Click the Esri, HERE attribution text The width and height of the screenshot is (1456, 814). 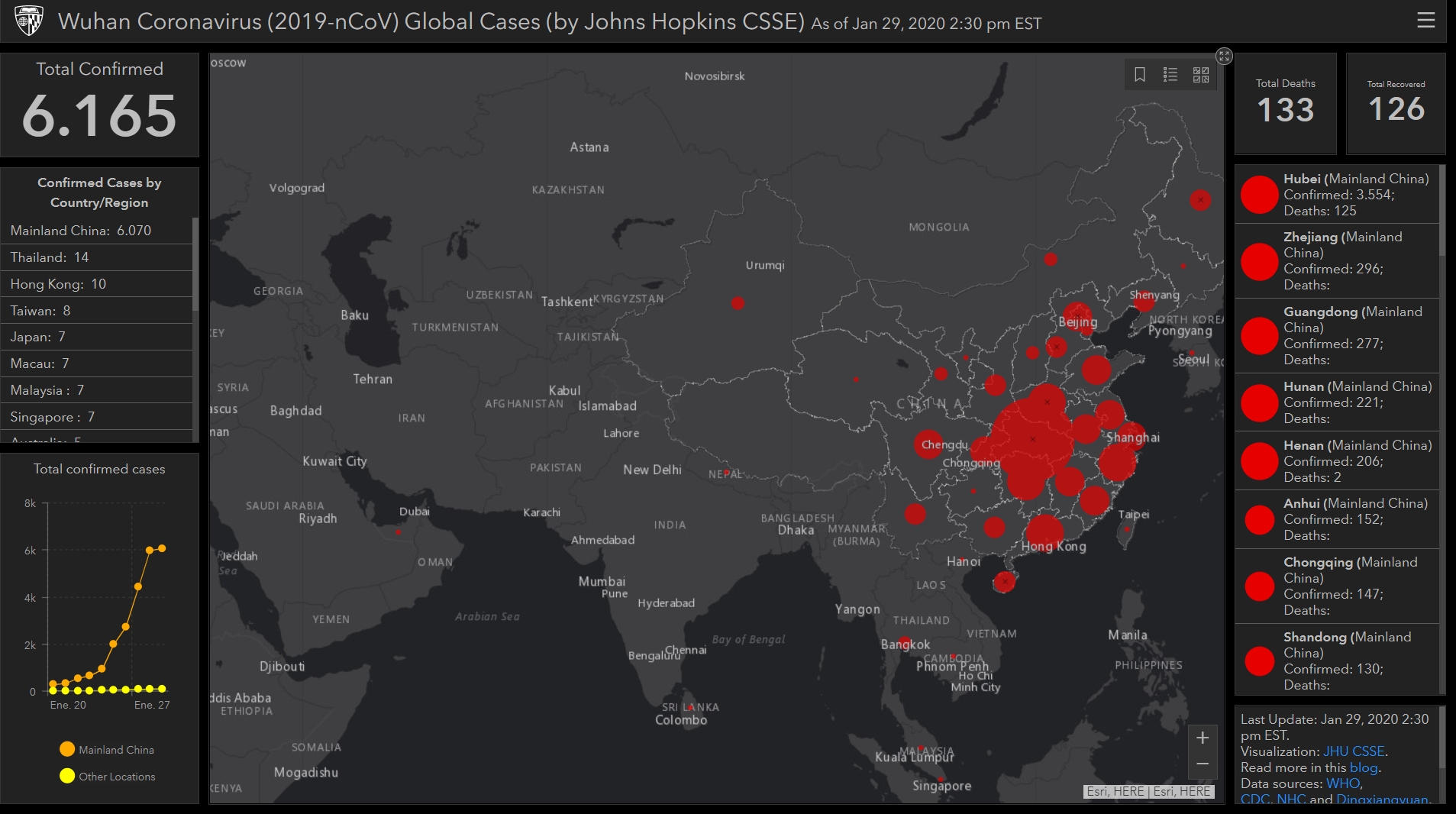click(x=1149, y=792)
